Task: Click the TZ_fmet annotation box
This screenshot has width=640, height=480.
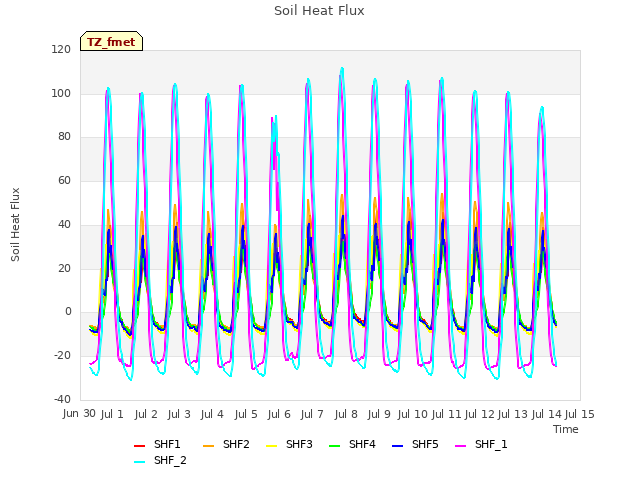Action: pyautogui.click(x=111, y=41)
